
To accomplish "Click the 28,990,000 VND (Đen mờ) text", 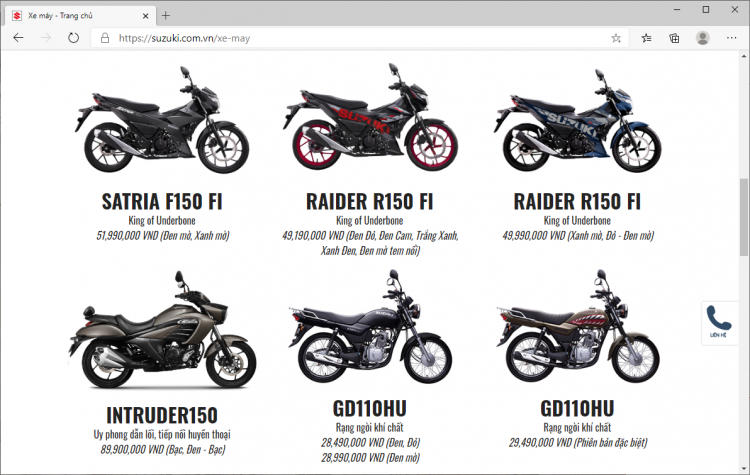I will [370, 458].
